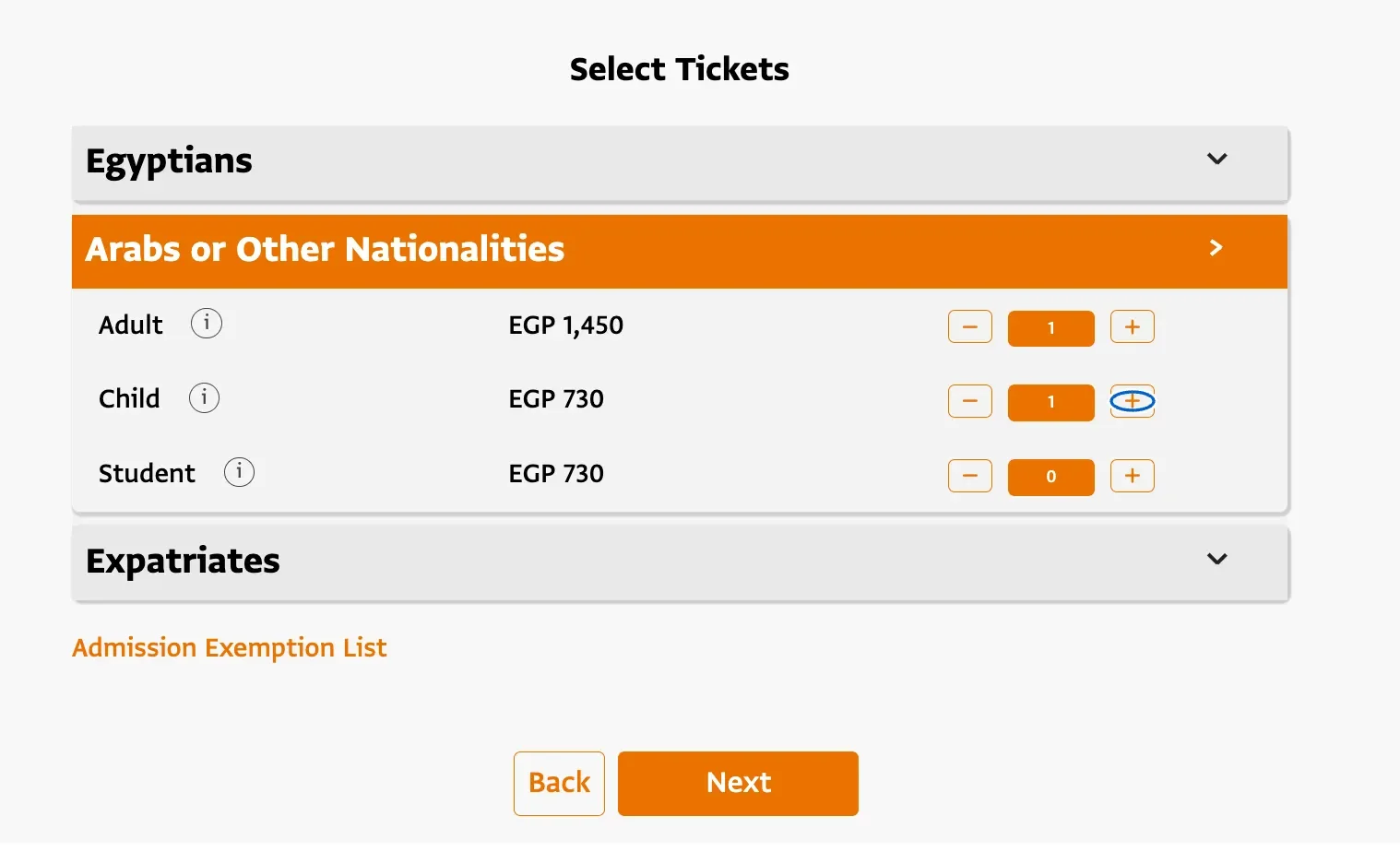This screenshot has height=852, width=1400.
Task: Decrease Adult ticket count
Action: 969,327
